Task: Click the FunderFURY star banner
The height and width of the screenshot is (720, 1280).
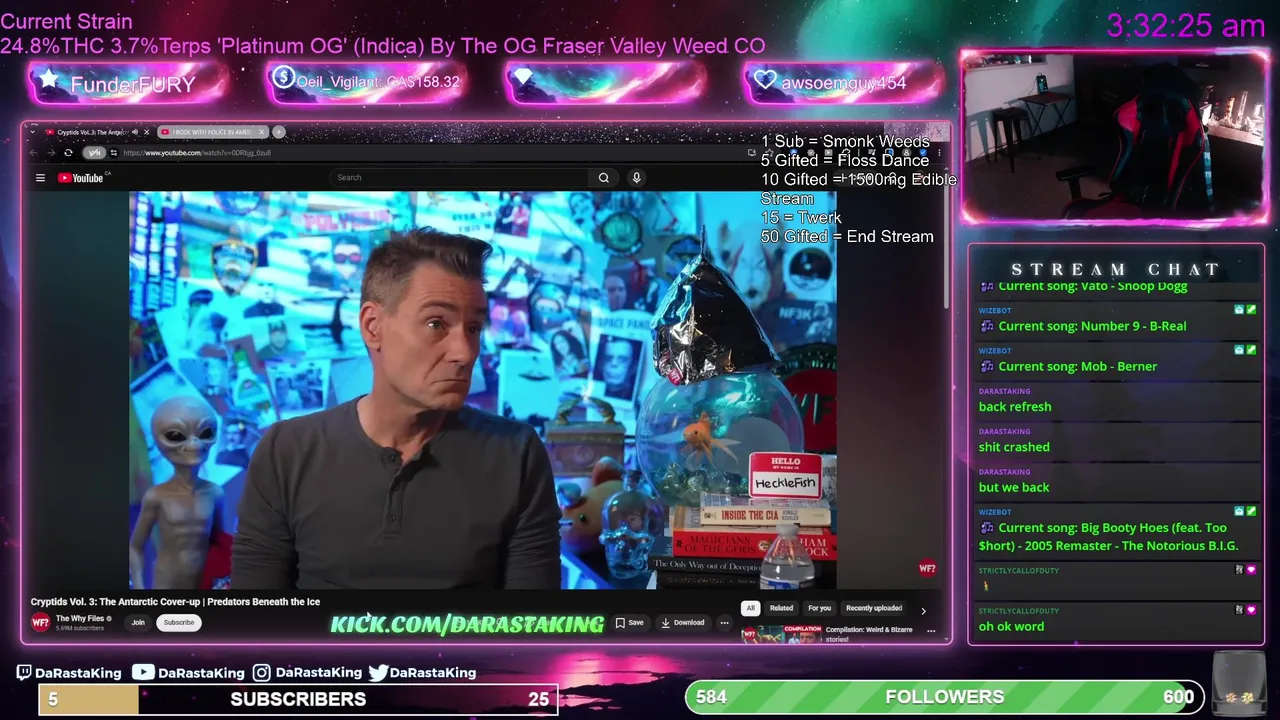Action: (x=128, y=83)
